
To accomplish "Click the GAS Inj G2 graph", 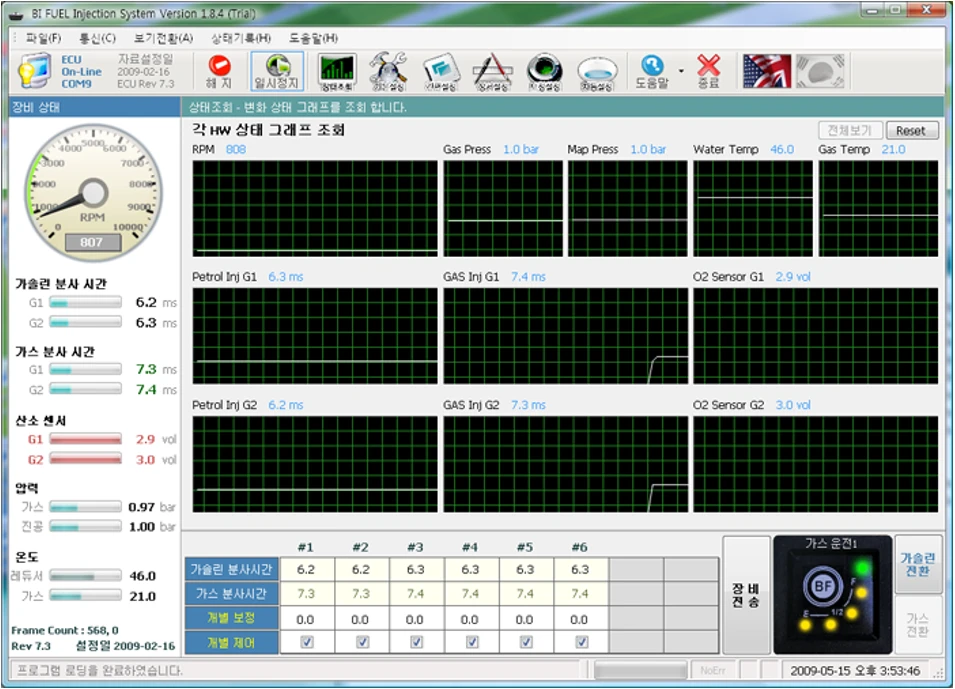I will (x=566, y=464).
